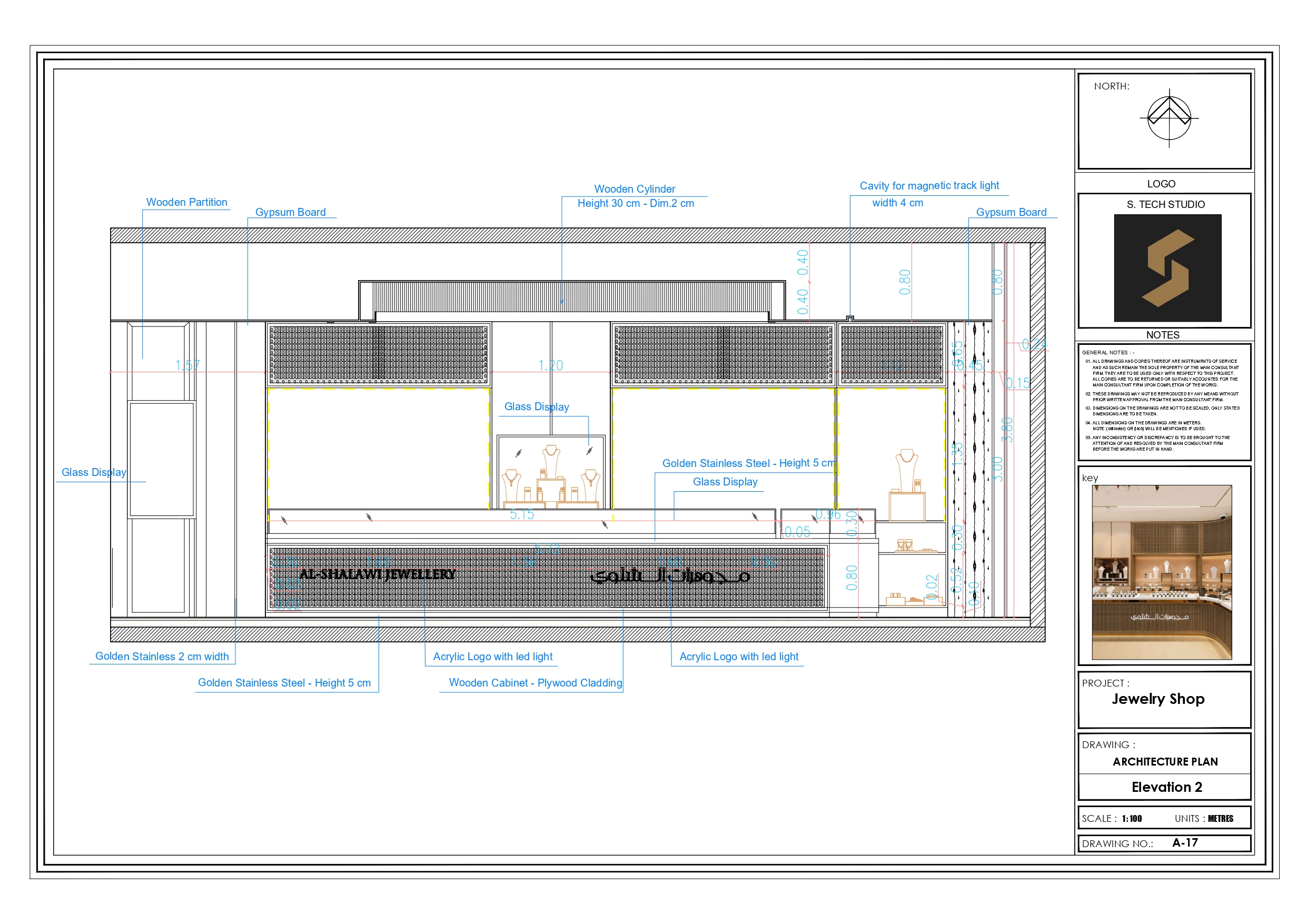Click note 04 about dimensions in meters
The height and width of the screenshot is (924, 1307).
(x=1145, y=426)
